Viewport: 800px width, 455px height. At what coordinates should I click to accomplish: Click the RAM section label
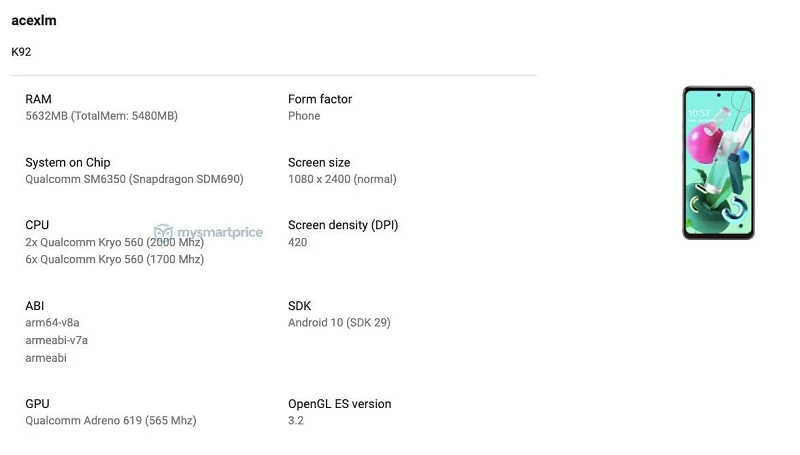[x=38, y=99]
